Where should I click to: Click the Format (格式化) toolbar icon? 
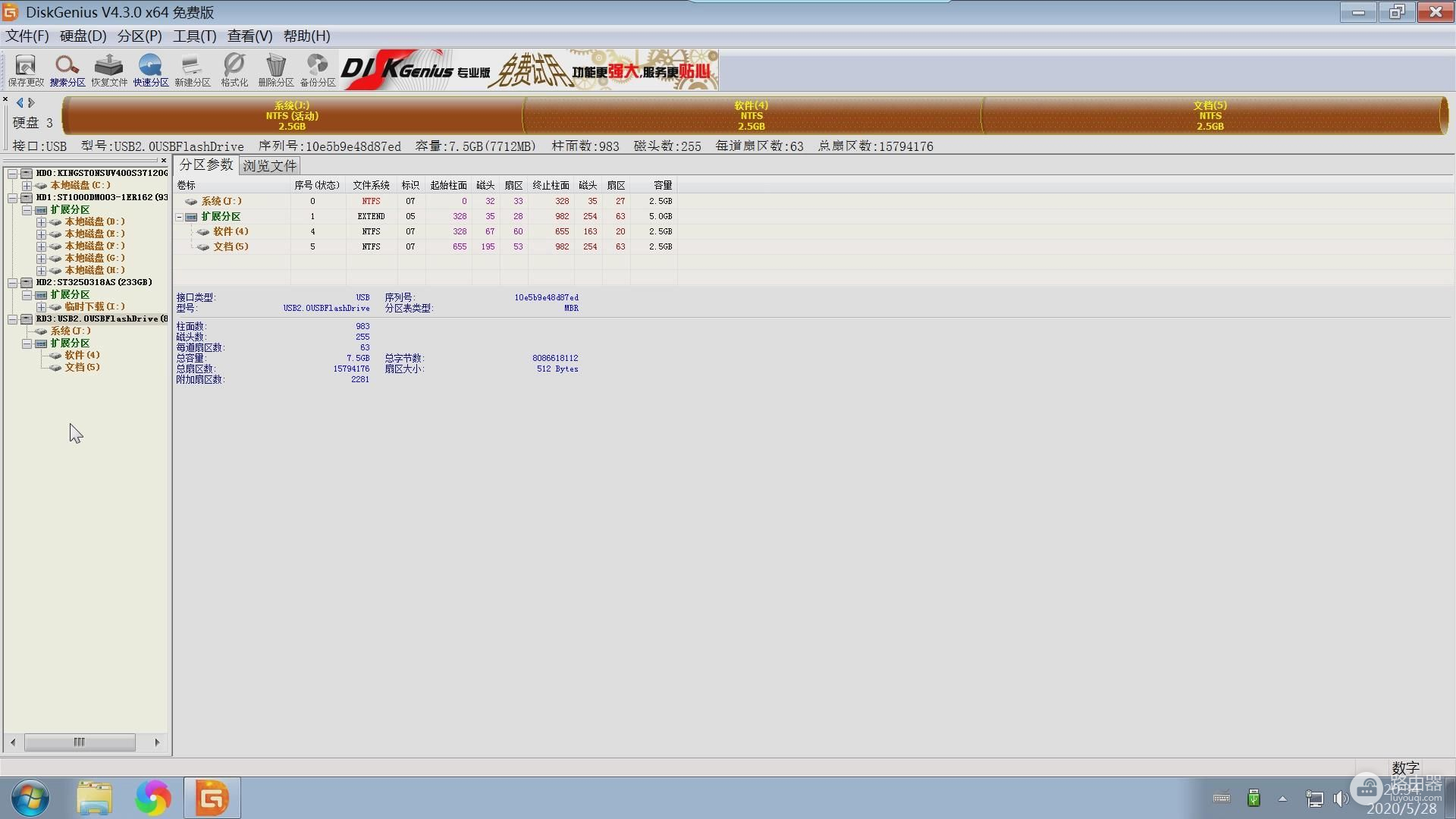[x=234, y=70]
